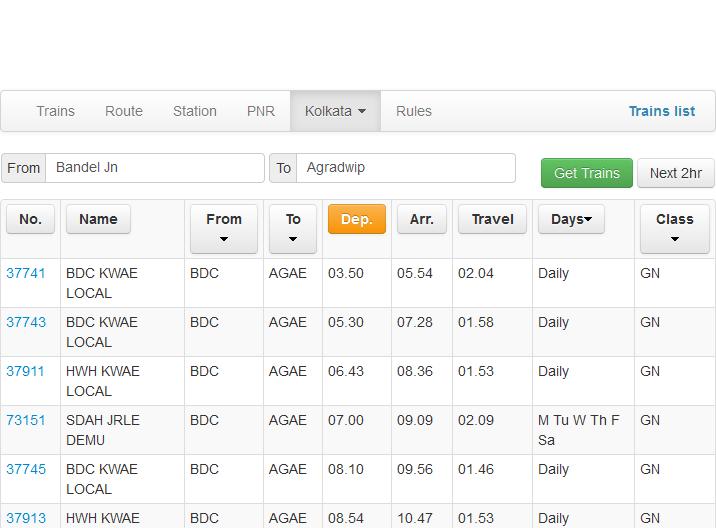
Task: Click the Next 2hr button
Action: pos(675,173)
